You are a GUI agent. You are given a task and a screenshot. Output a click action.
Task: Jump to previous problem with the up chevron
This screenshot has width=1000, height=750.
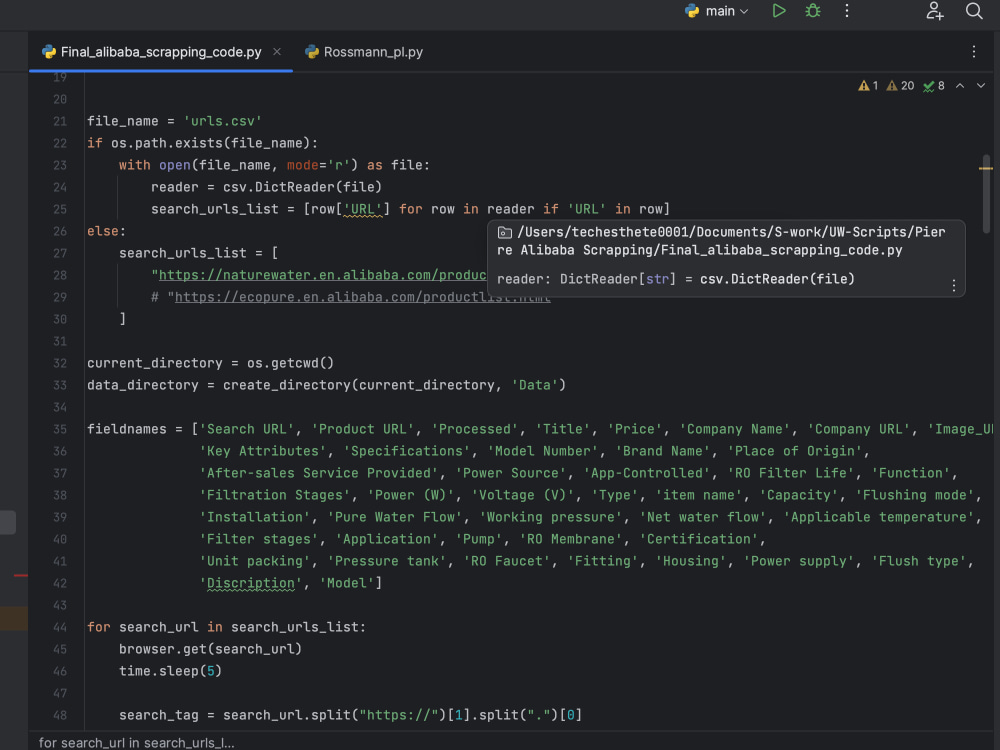pyautogui.click(x=959, y=86)
